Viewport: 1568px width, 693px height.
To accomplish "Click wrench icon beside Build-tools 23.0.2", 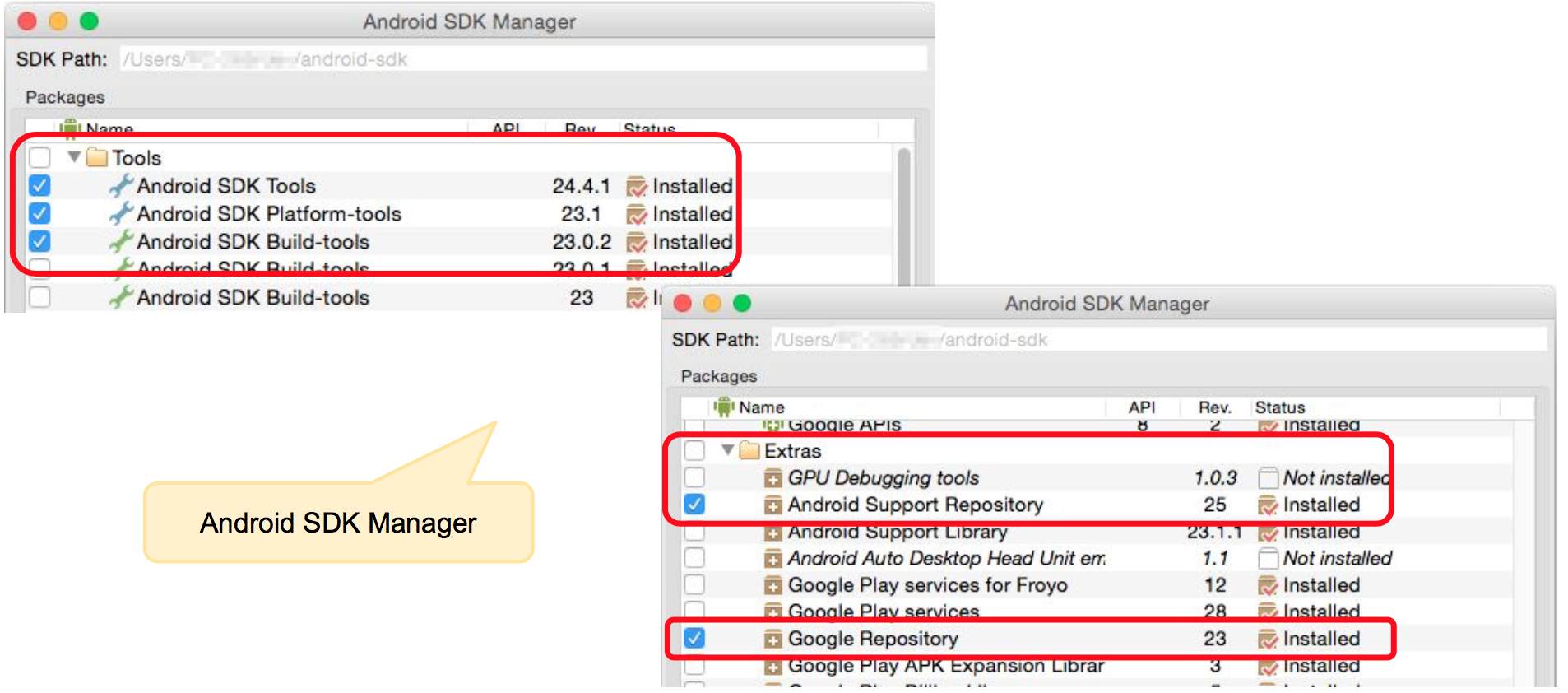I will pos(121,241).
